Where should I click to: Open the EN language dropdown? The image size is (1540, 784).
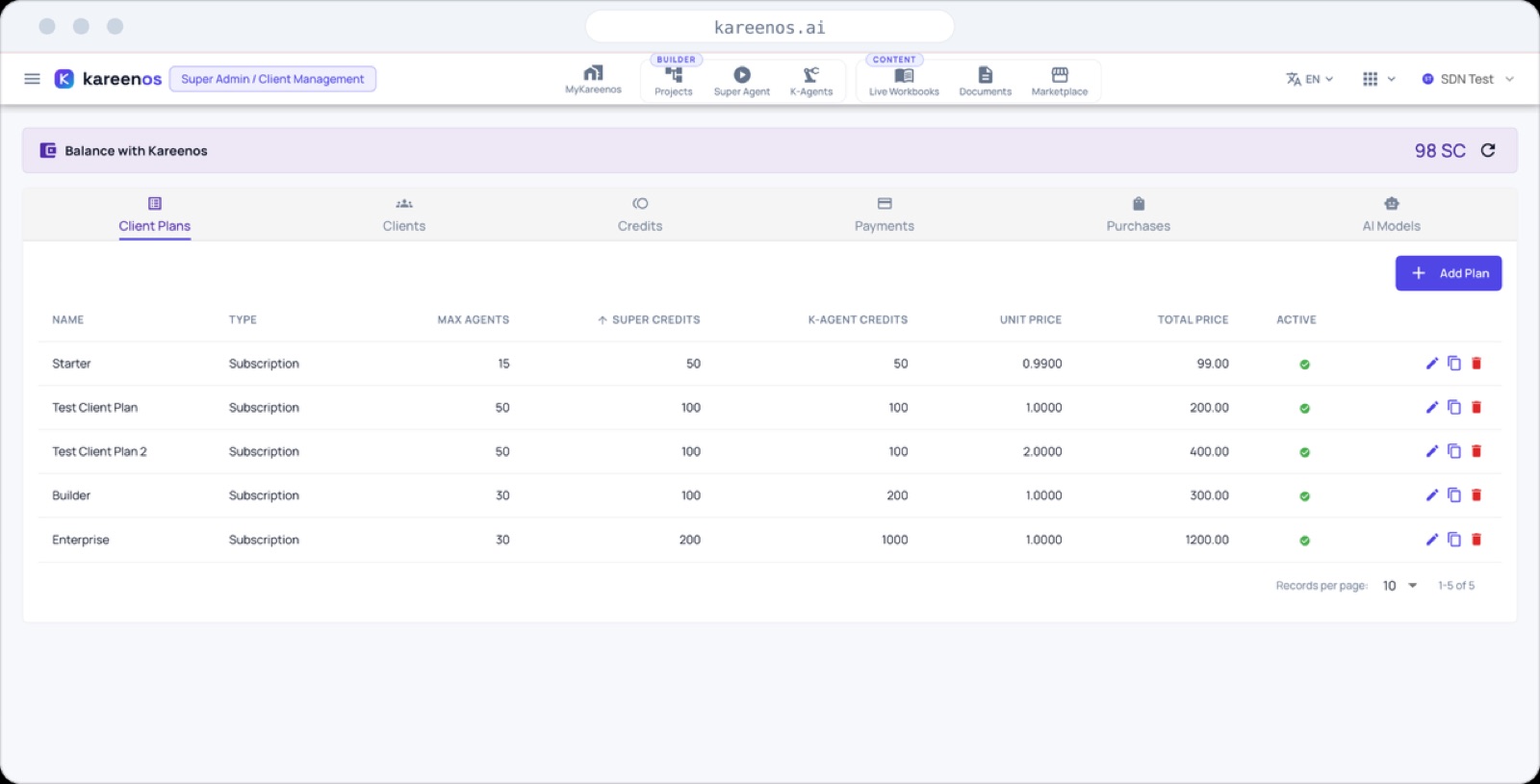pyautogui.click(x=1310, y=79)
